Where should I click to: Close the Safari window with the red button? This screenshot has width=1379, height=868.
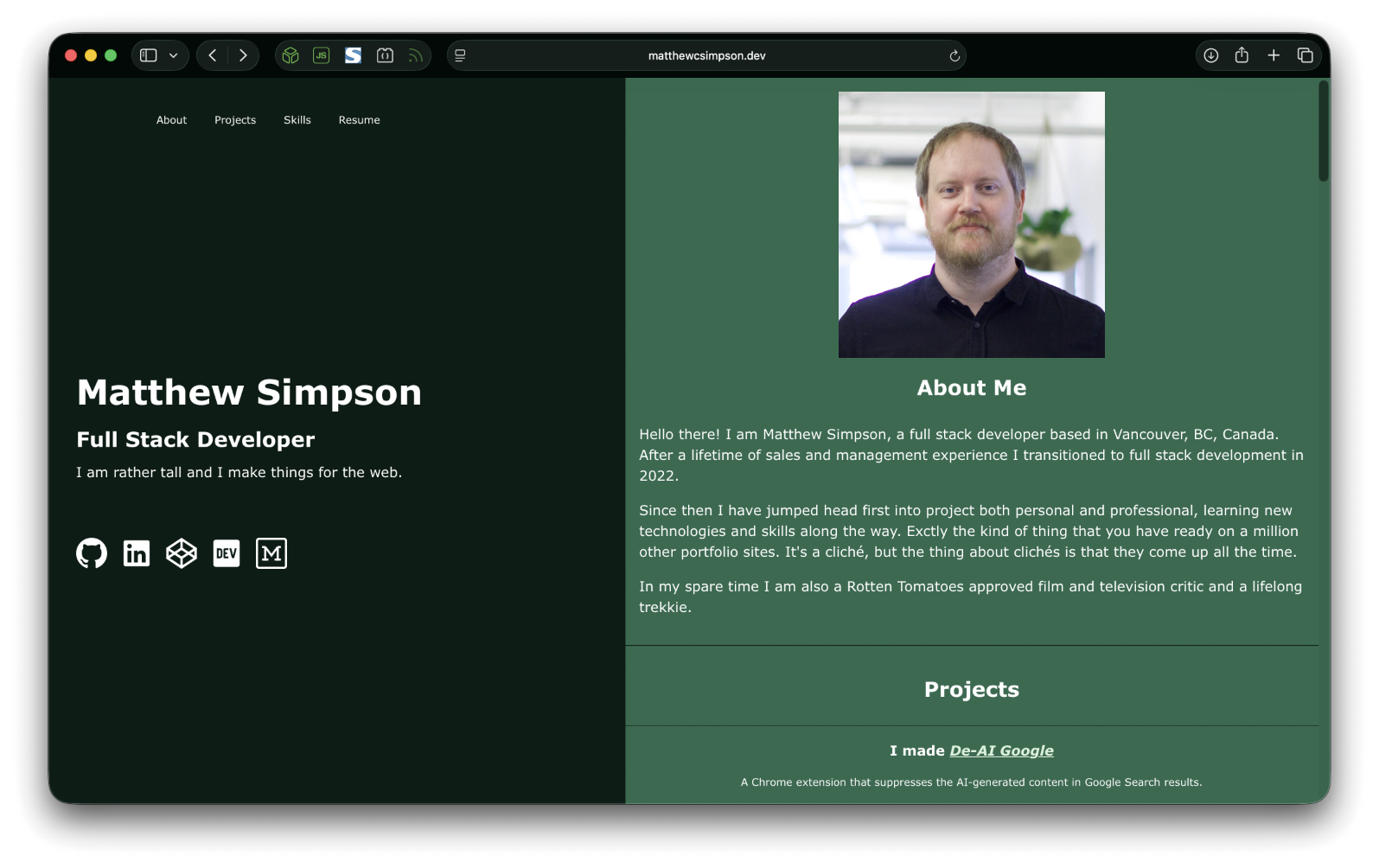pyautogui.click(x=71, y=55)
